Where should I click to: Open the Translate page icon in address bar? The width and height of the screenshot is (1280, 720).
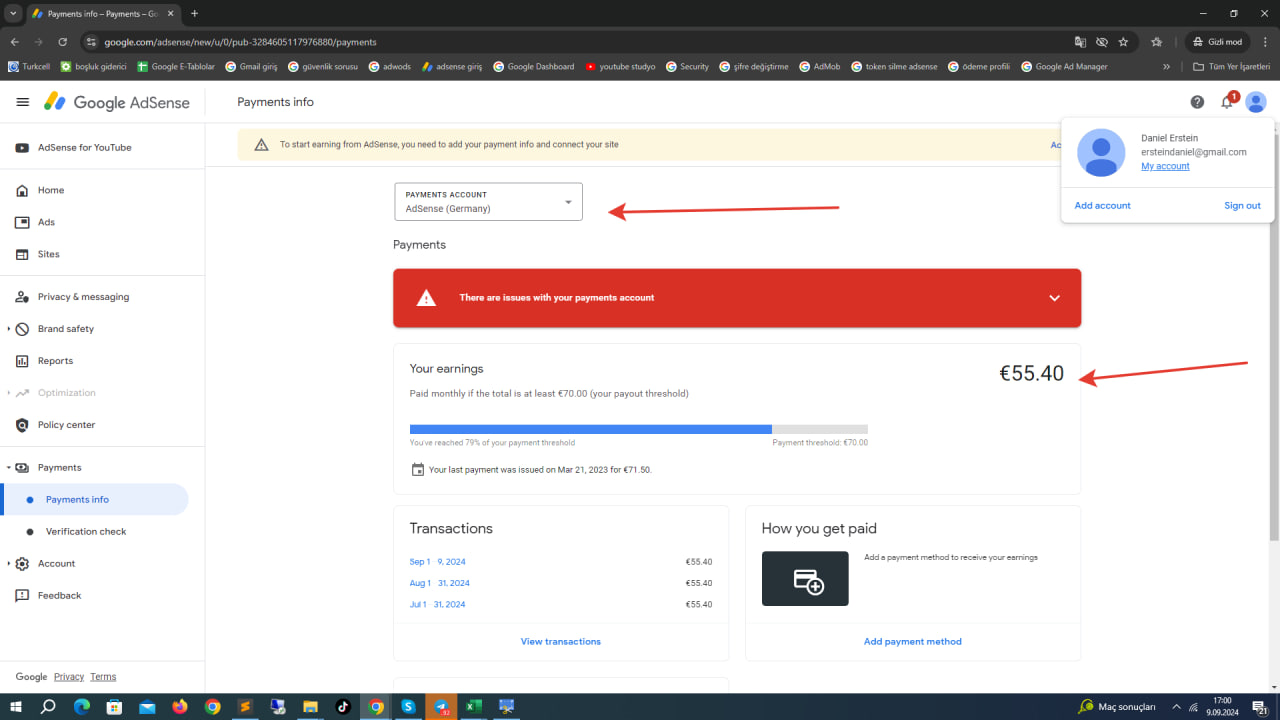[1080, 42]
